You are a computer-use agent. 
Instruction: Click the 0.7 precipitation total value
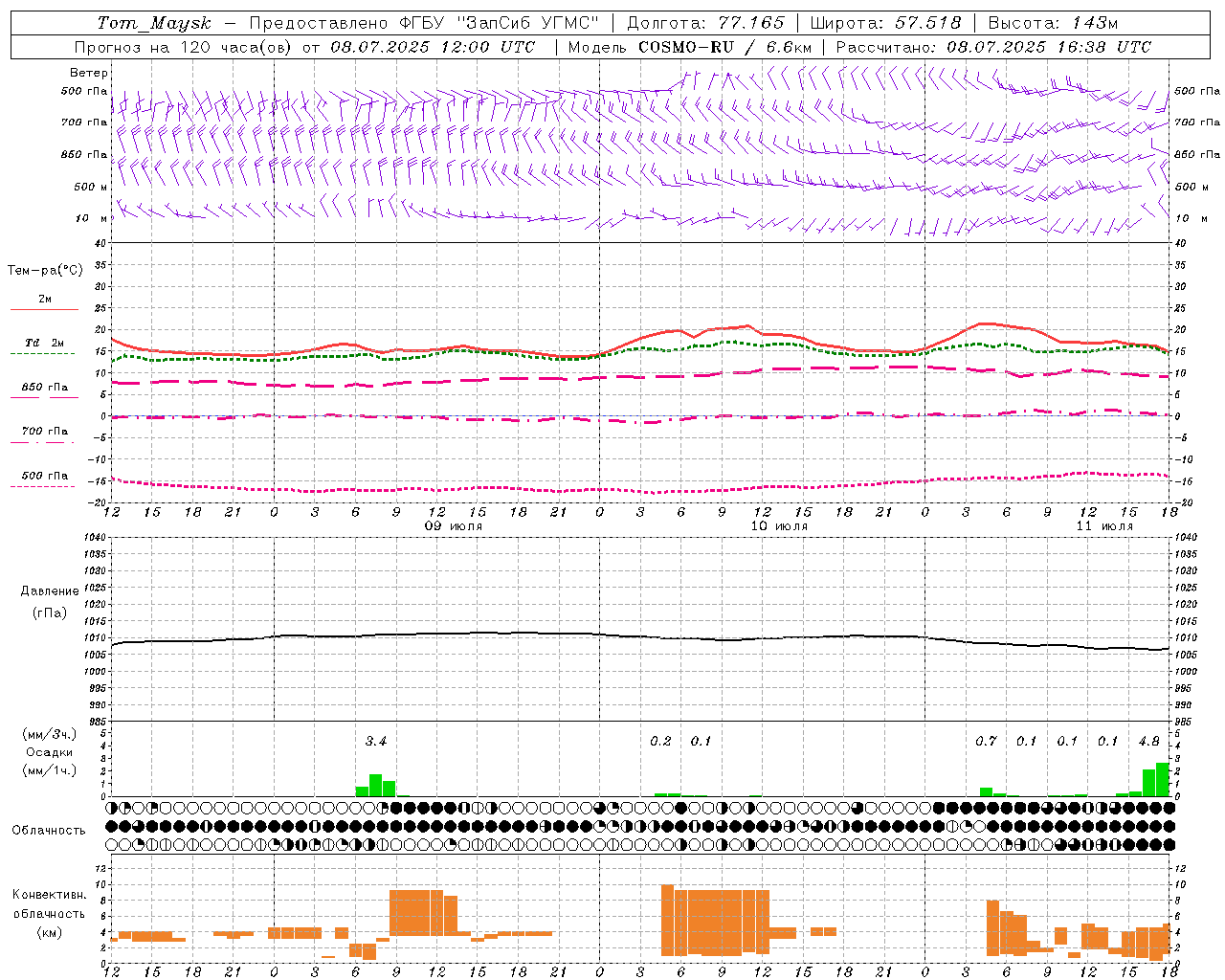pyautogui.click(x=986, y=741)
